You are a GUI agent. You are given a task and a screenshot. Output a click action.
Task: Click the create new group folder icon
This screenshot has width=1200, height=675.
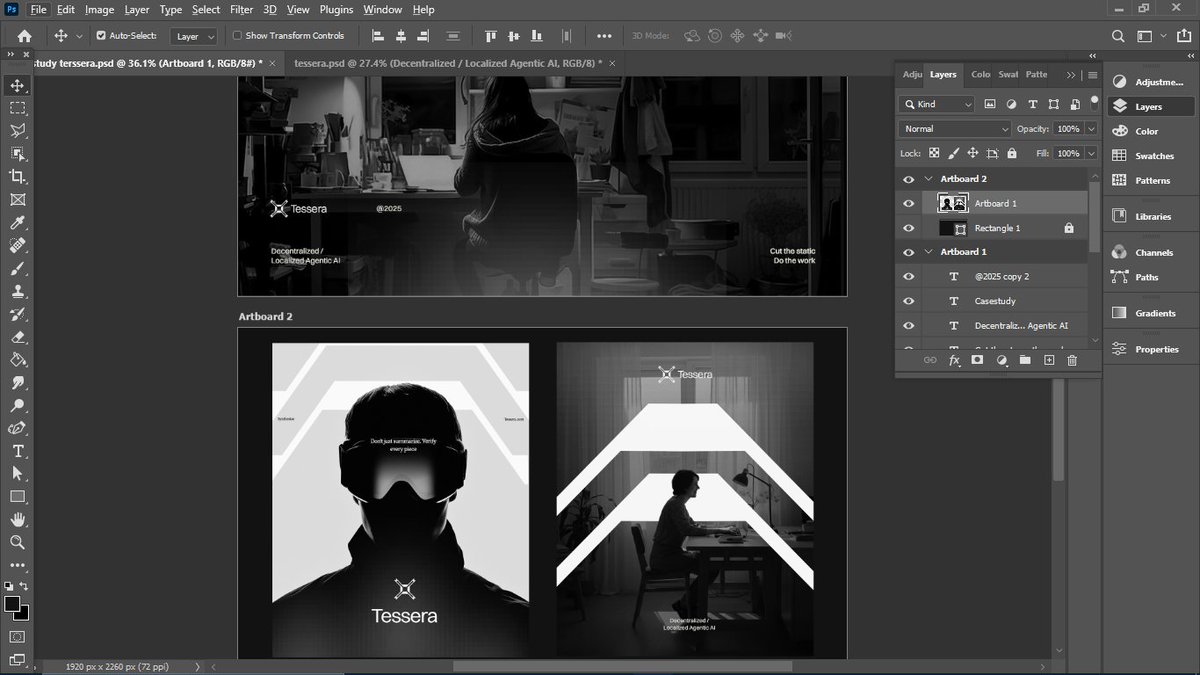click(1025, 360)
